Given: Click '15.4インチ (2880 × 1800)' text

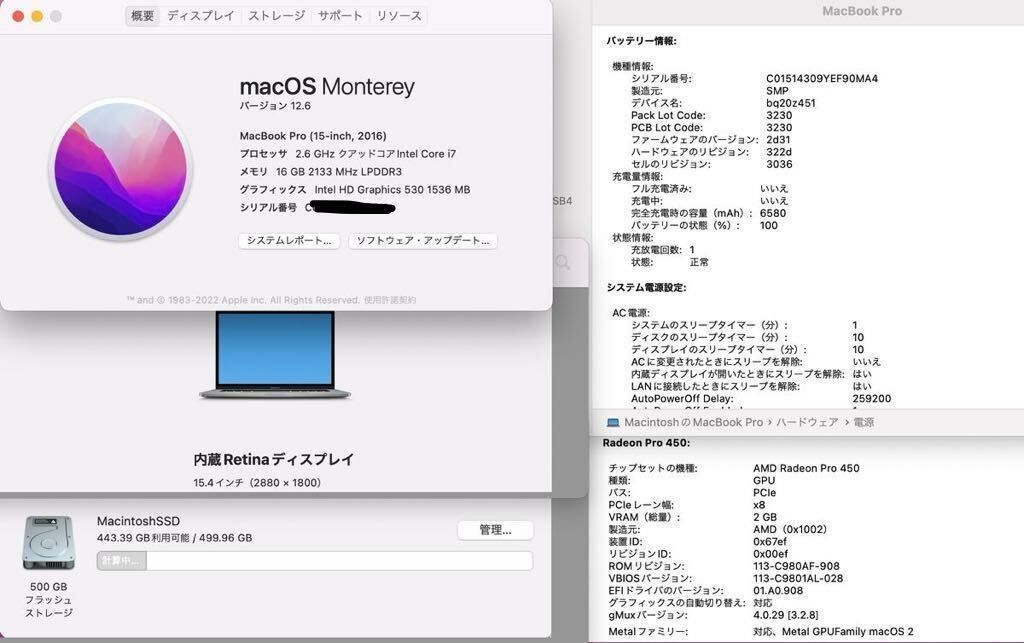Looking at the screenshot, I should pyautogui.click(x=257, y=483).
